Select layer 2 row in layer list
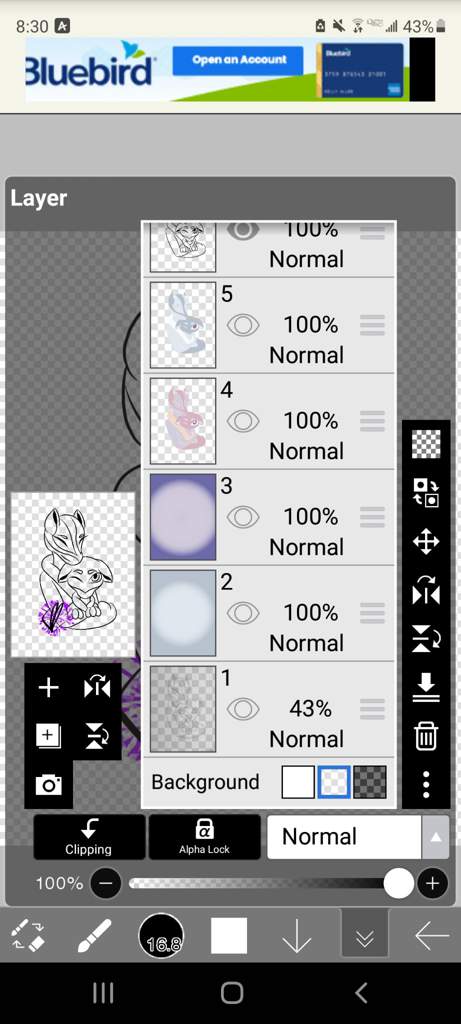 coord(268,613)
